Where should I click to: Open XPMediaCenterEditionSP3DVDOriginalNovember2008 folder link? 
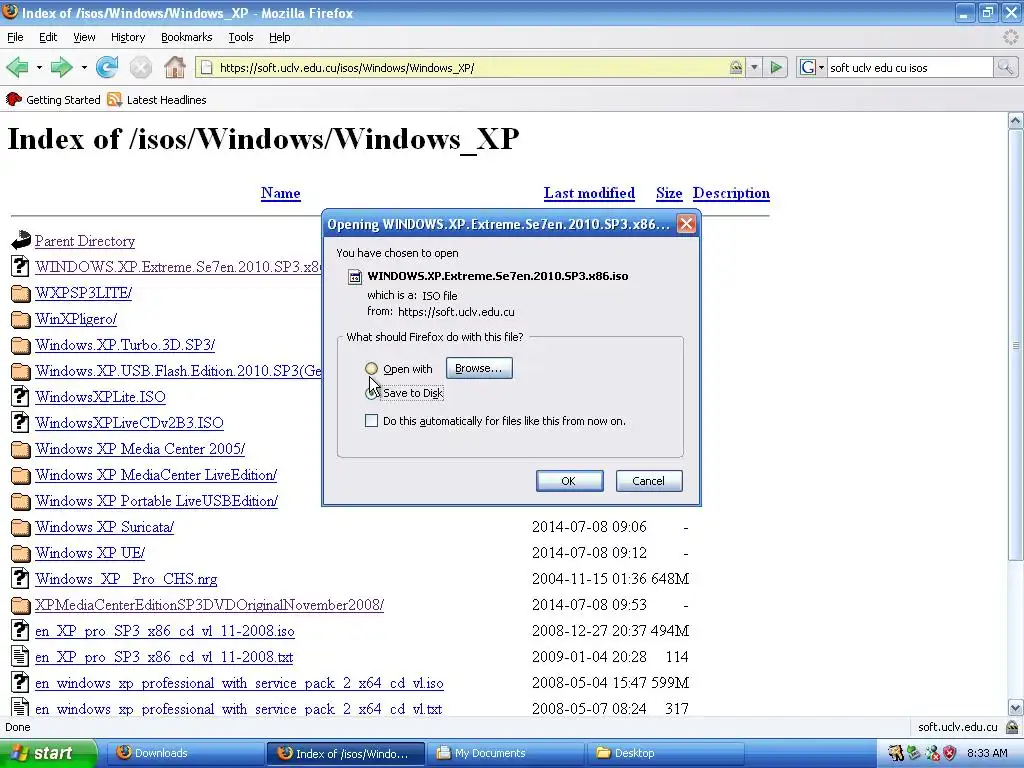[x=209, y=605]
